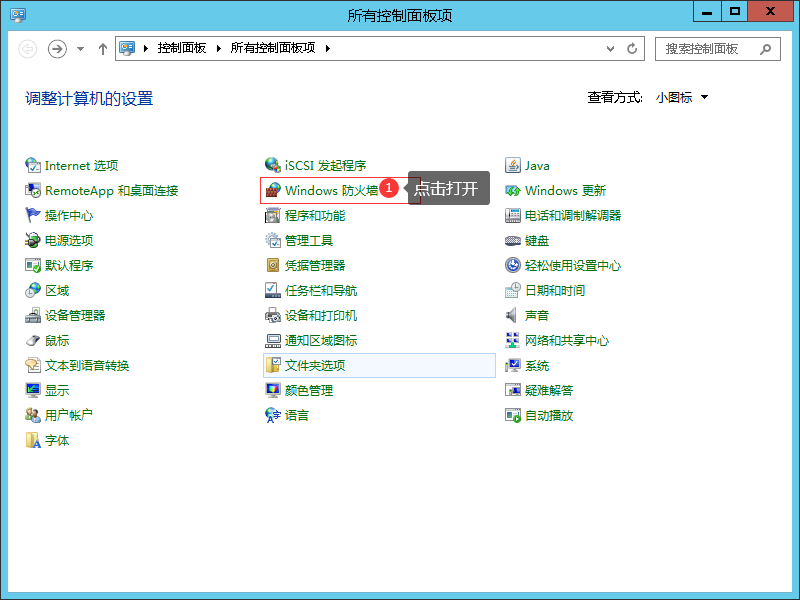Go up one level with the up arrow
Image resolution: width=800 pixels, height=600 pixels.
tap(102, 49)
